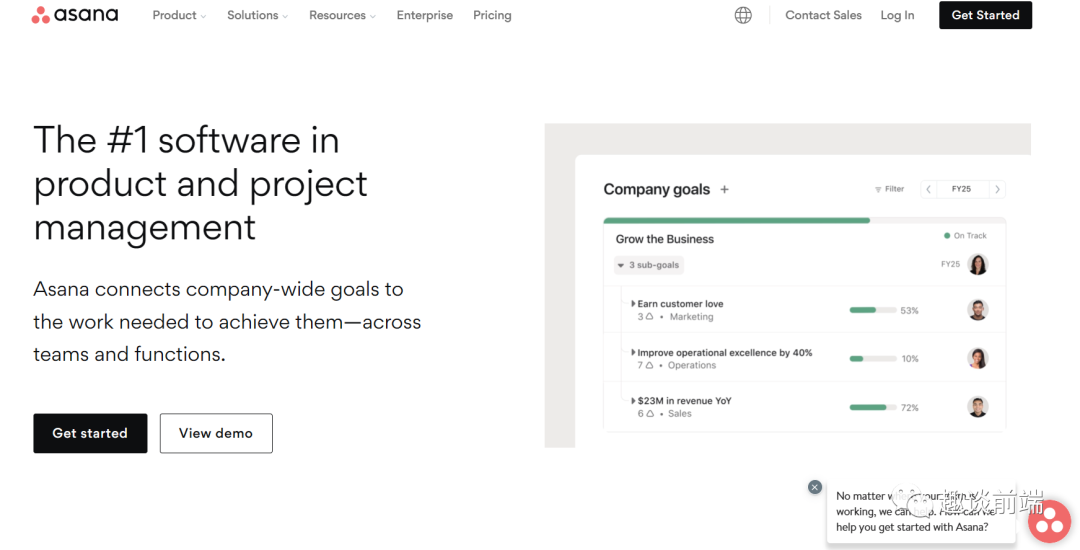Screen dimensions: 1080x550
Task: Collapse the 3 sub-goals expander
Action: tap(649, 265)
